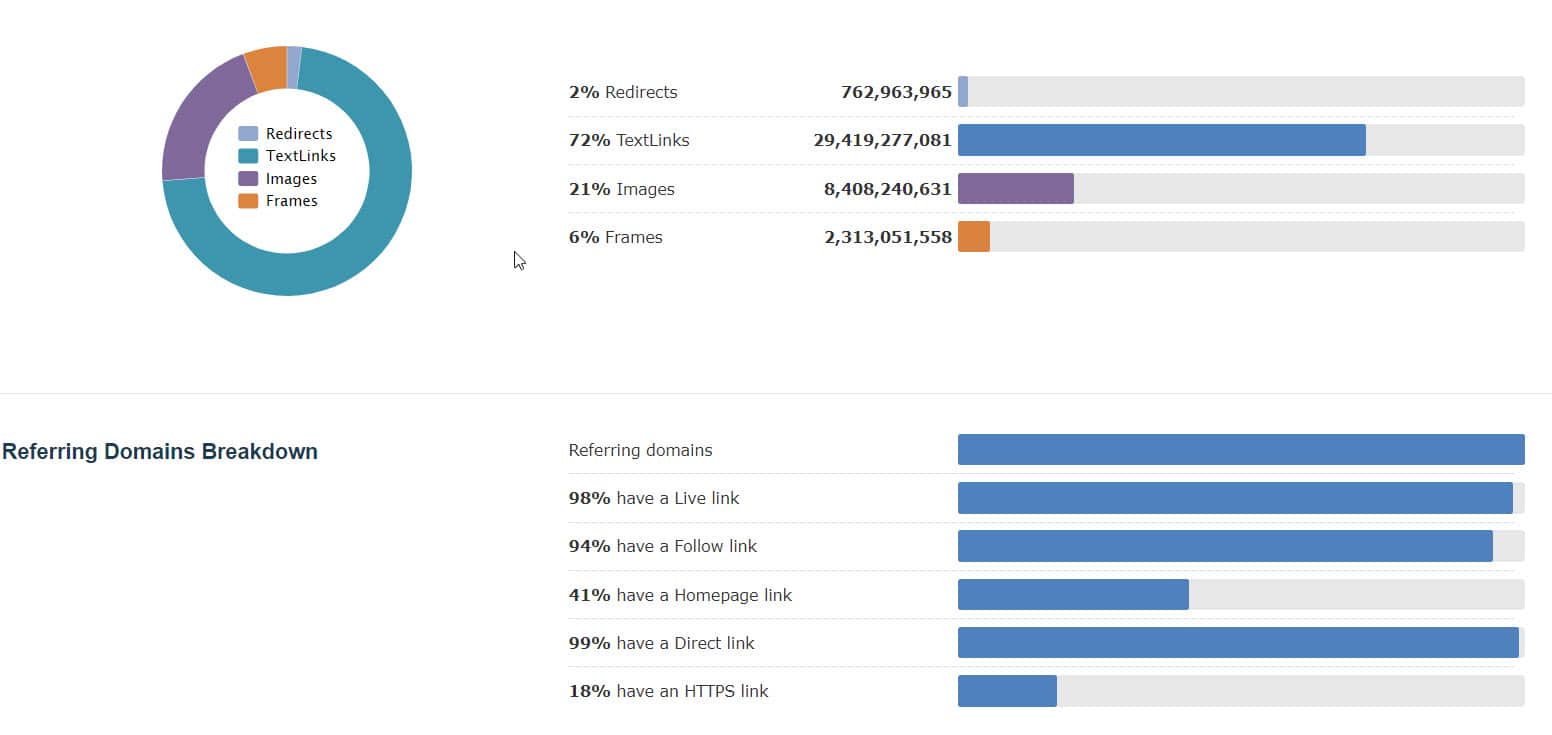
Task: Click the Redirects legend color swatch
Action: click(x=248, y=134)
